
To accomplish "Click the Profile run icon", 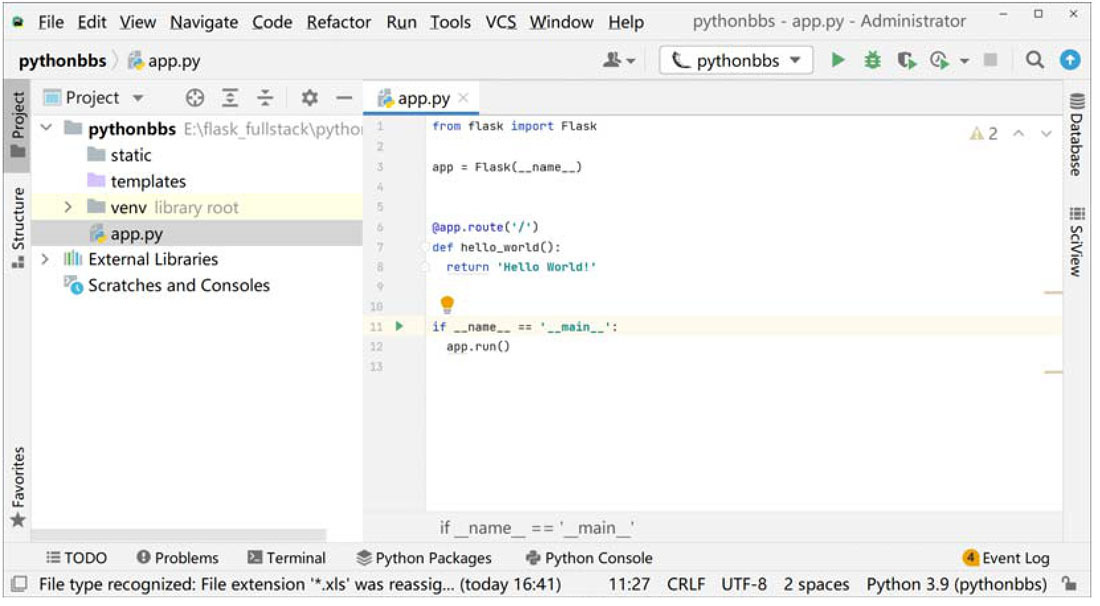I will [939, 60].
